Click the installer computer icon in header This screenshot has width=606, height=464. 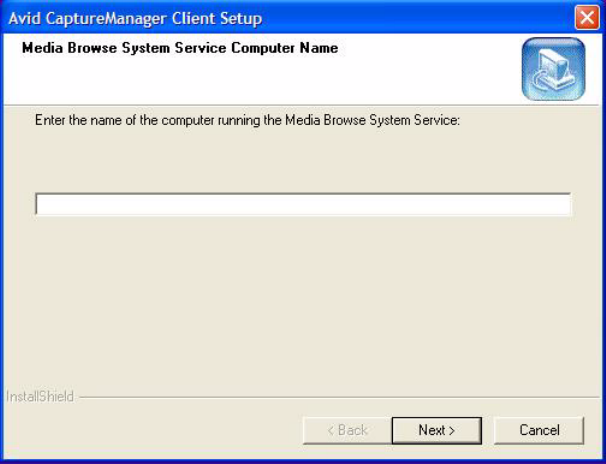pos(552,69)
